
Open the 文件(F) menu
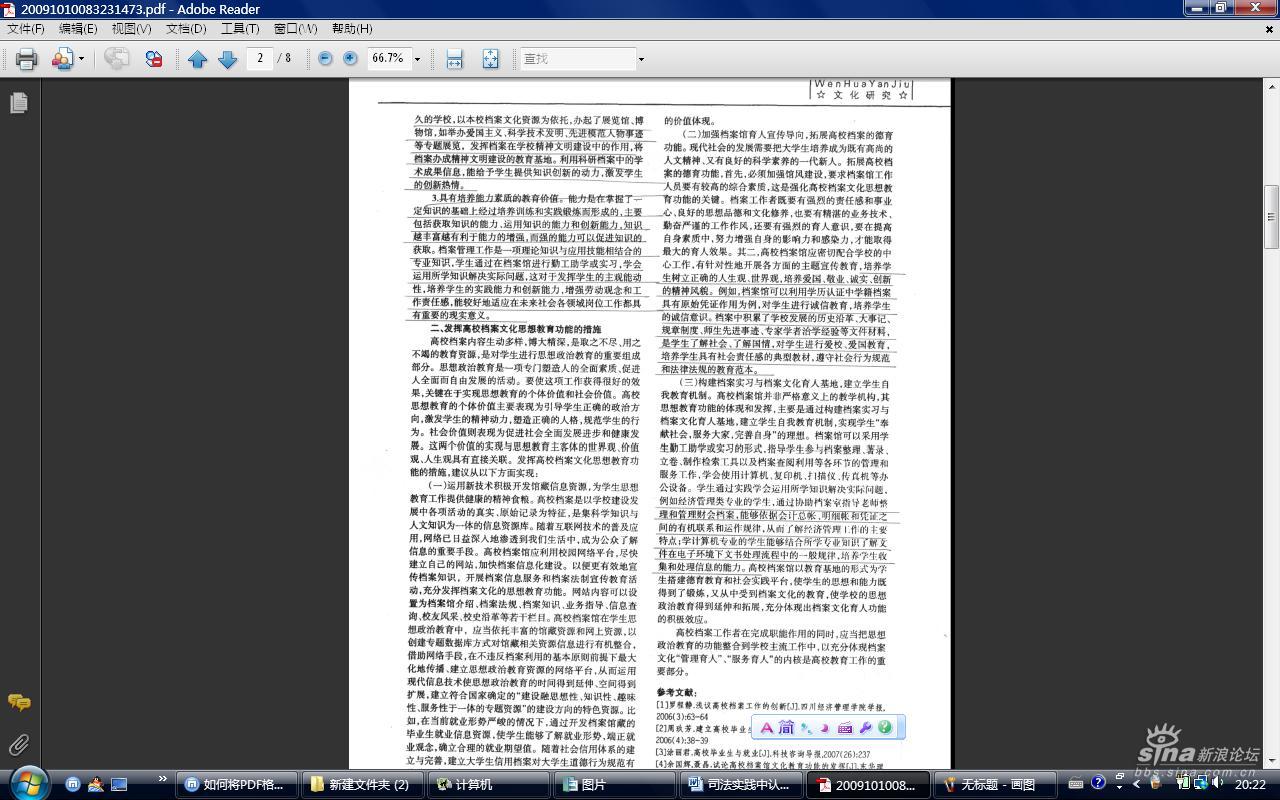tap(27, 29)
